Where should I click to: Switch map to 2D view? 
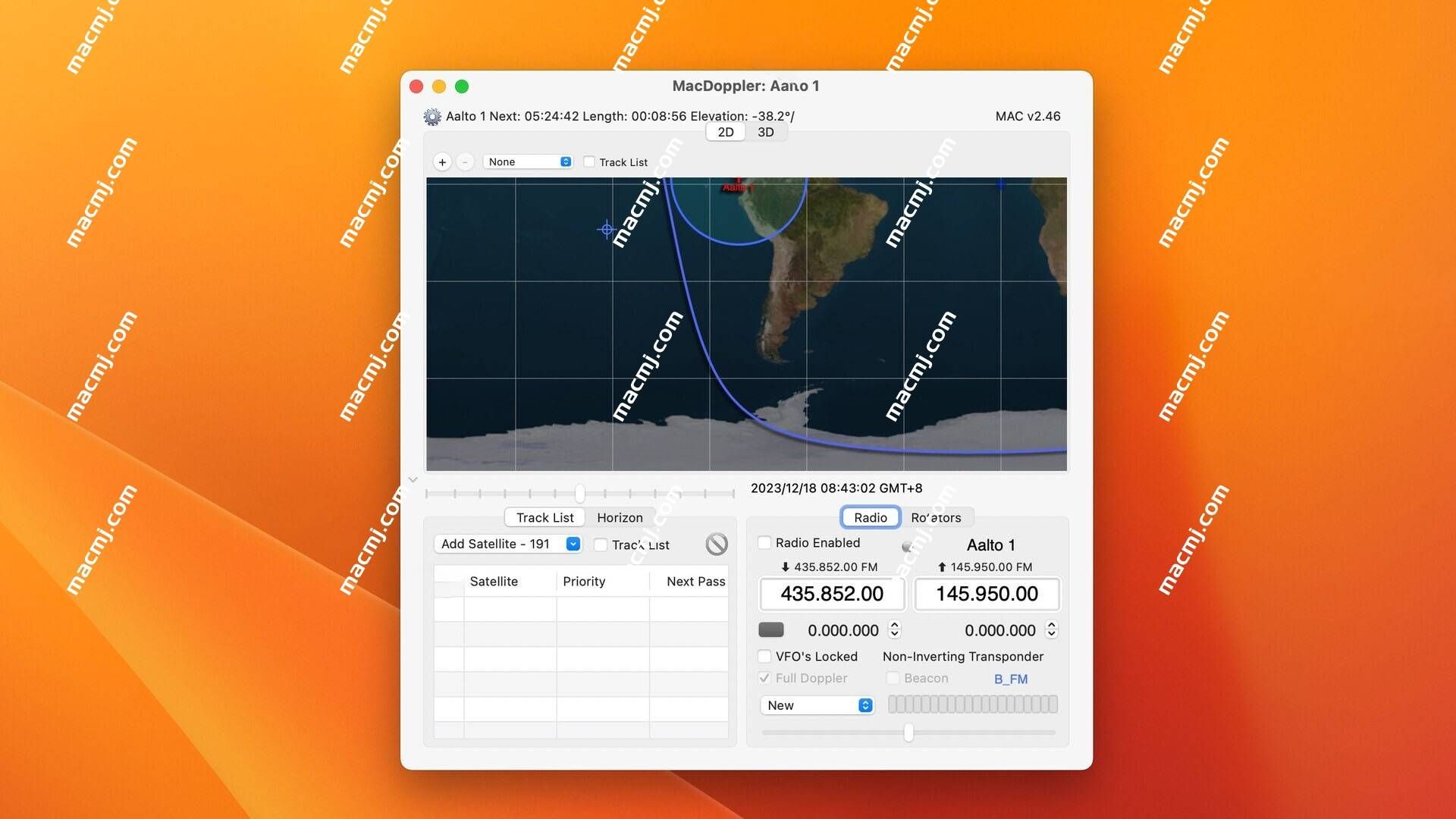tap(726, 132)
